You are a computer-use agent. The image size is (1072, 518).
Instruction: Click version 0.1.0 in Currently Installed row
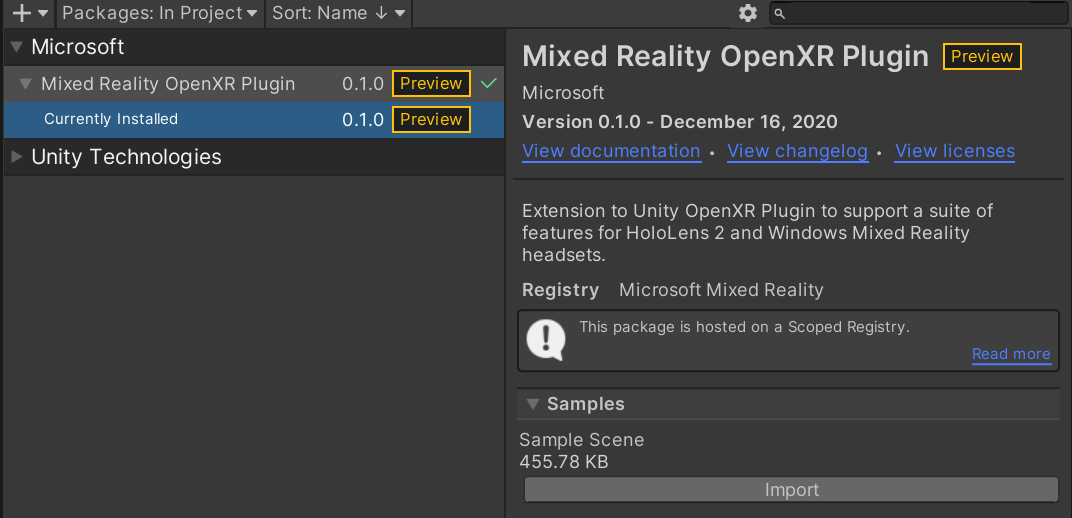[x=363, y=120]
